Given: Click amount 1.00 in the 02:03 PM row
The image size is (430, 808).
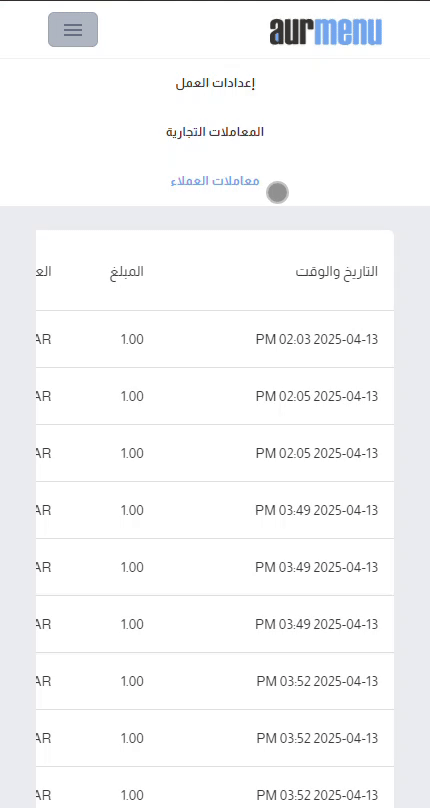Looking at the screenshot, I should 132,340.
